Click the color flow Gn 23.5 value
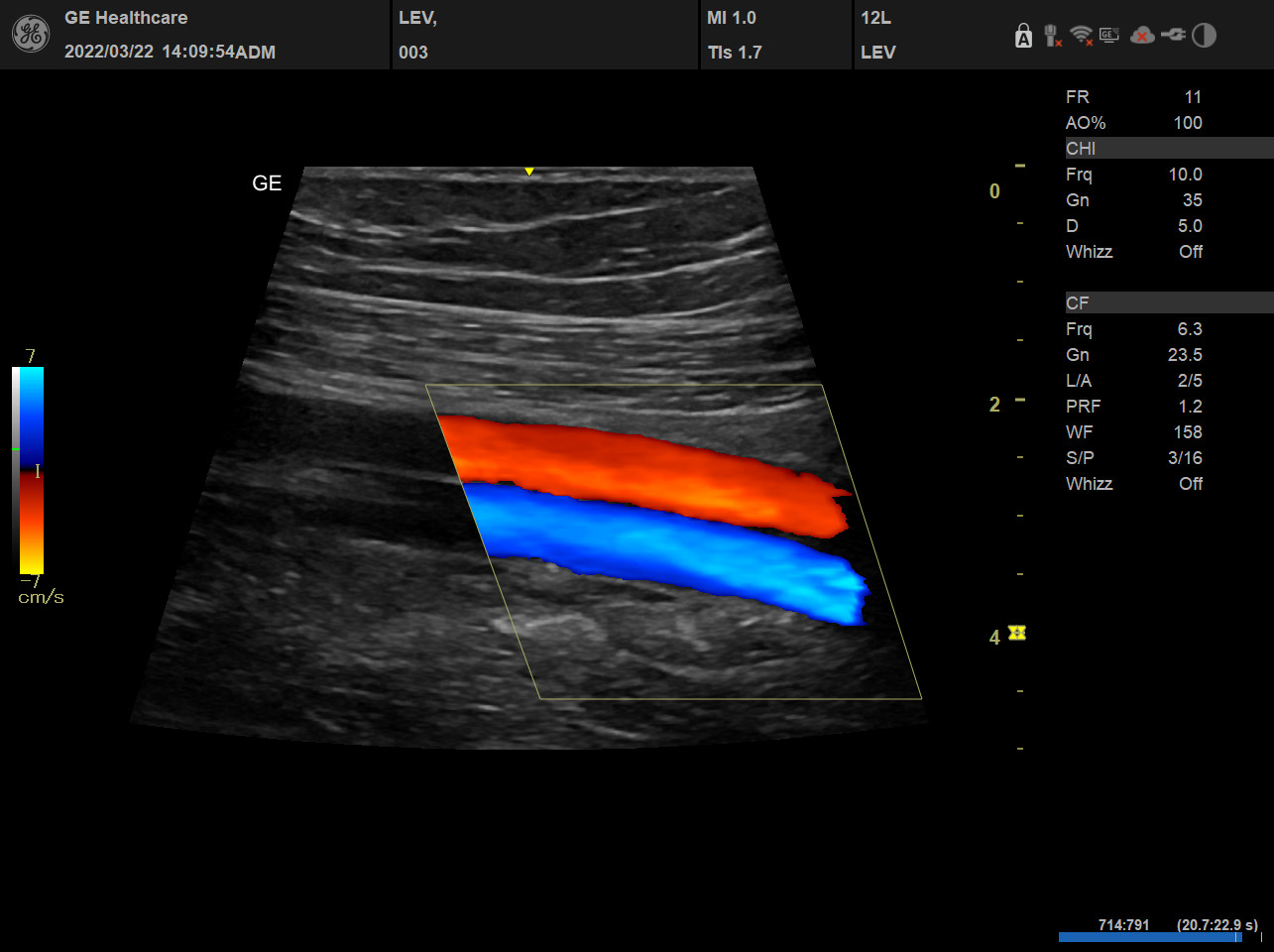 1185,355
